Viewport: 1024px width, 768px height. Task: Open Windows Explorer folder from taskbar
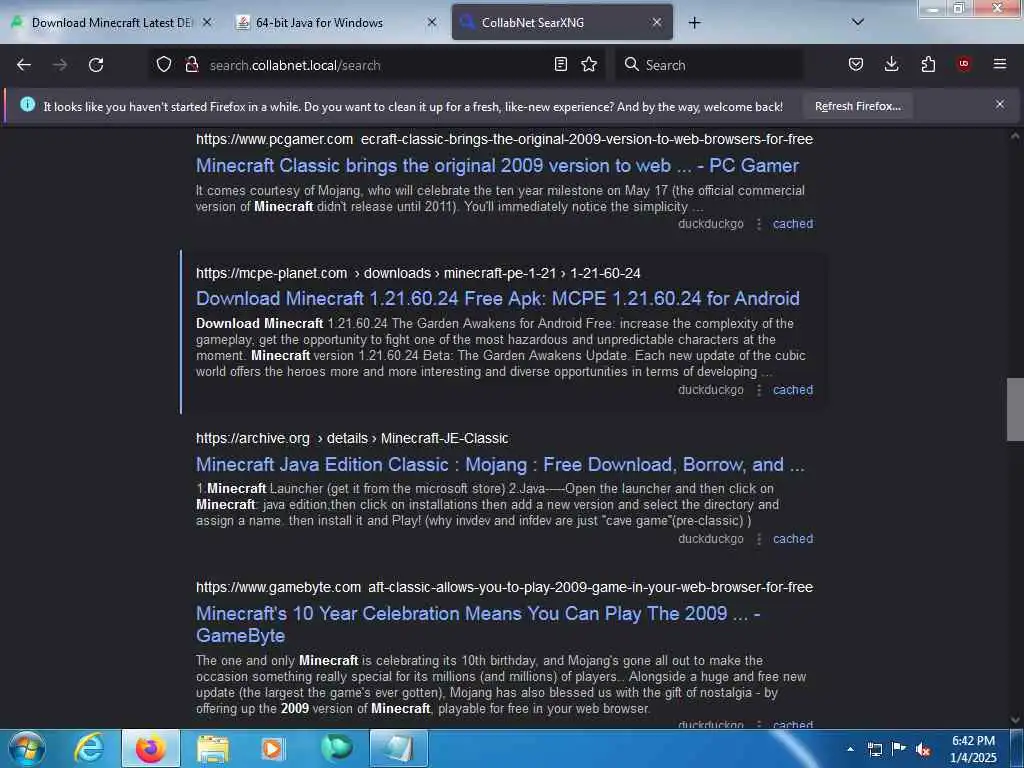pos(212,748)
